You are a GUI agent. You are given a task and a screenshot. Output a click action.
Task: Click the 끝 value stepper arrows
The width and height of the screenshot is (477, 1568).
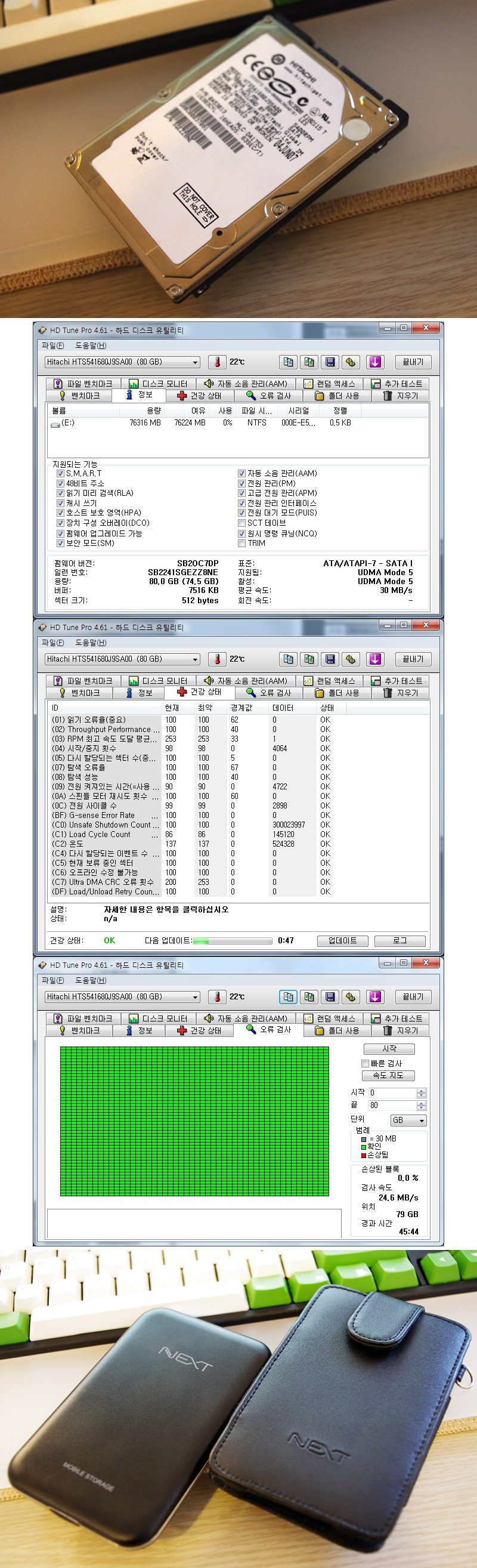[422, 1106]
